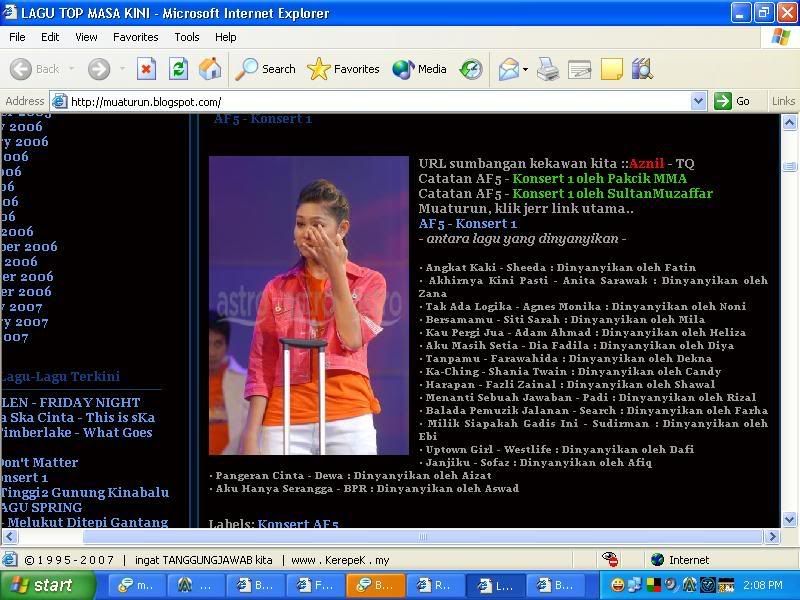The image size is (800, 600).
Task: Open the Favorites menu
Action: tap(135, 37)
